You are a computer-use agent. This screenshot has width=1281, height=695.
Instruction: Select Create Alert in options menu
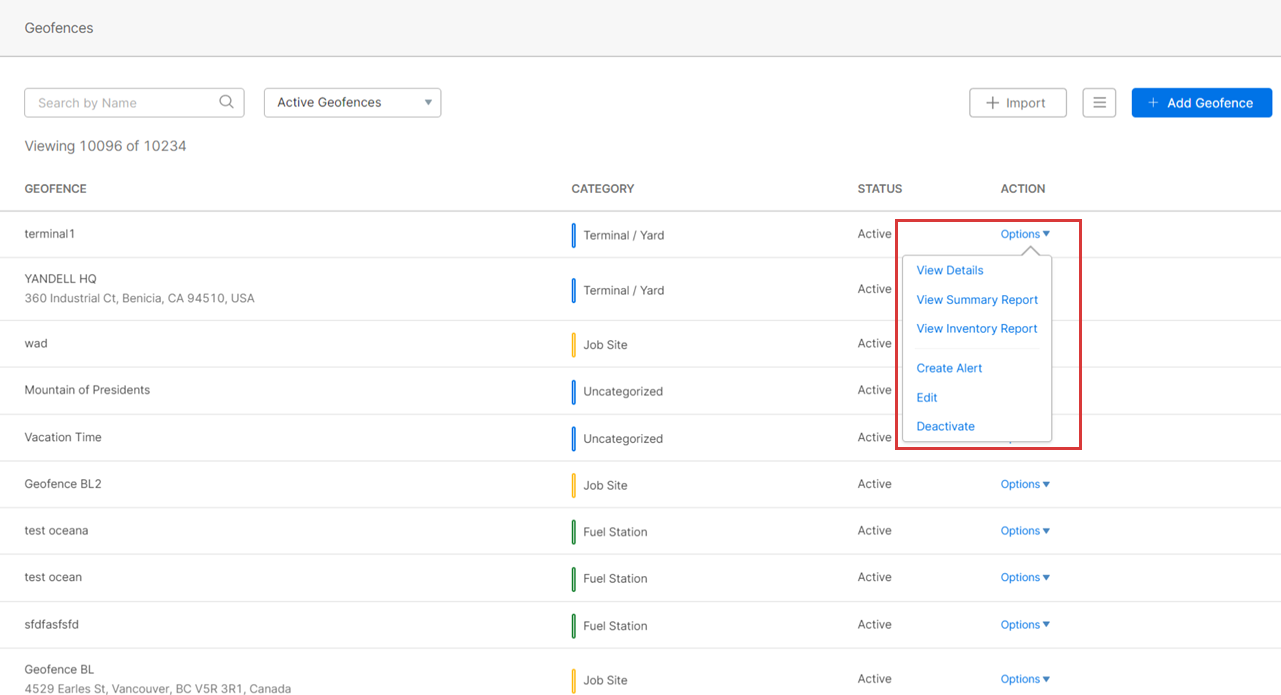949,368
